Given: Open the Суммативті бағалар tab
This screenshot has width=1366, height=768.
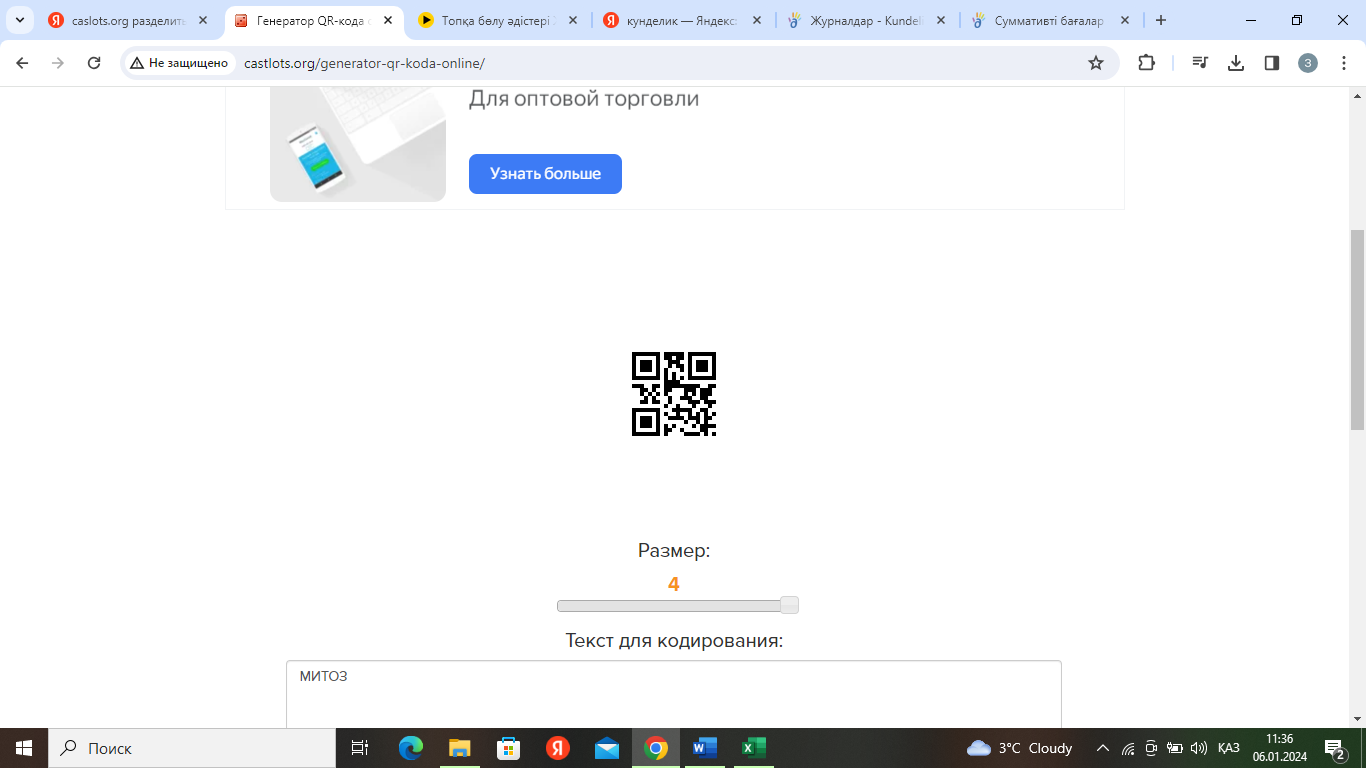Looking at the screenshot, I should point(1050,20).
